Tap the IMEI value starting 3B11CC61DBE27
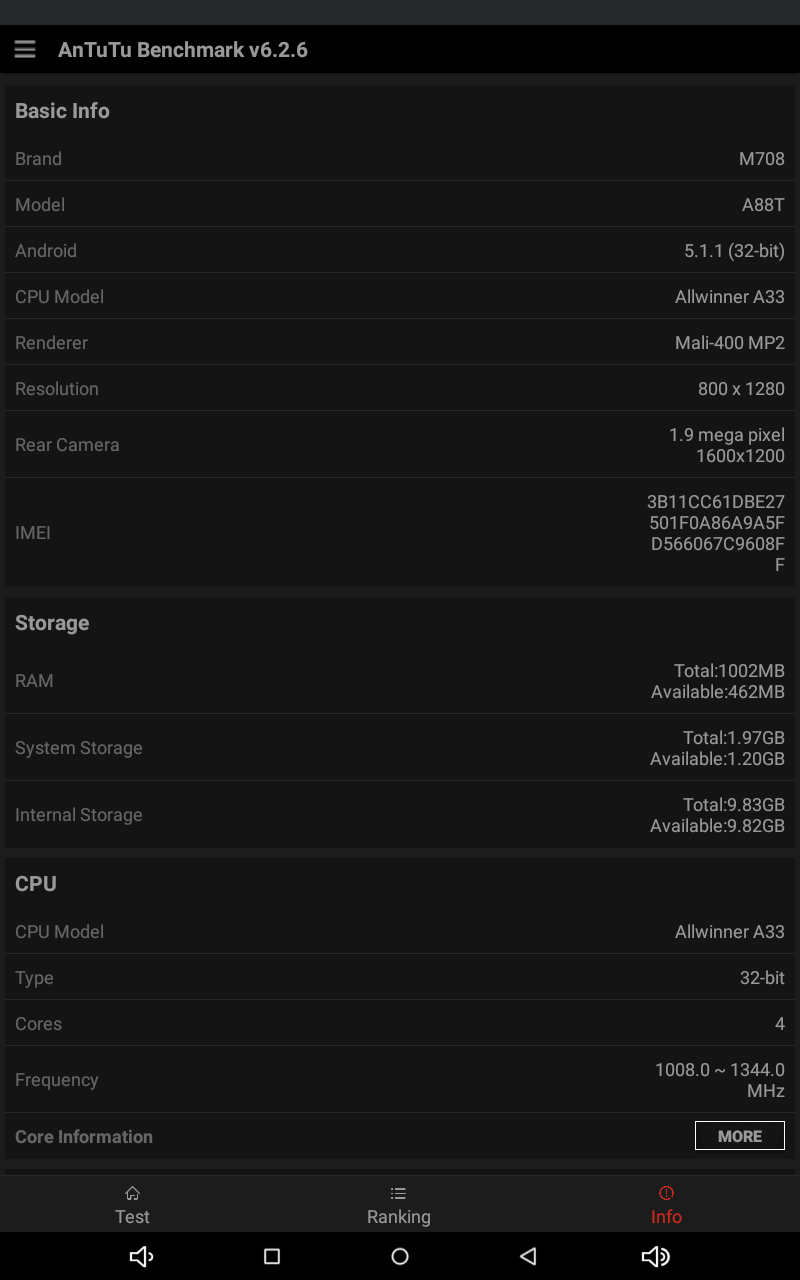 click(x=716, y=533)
